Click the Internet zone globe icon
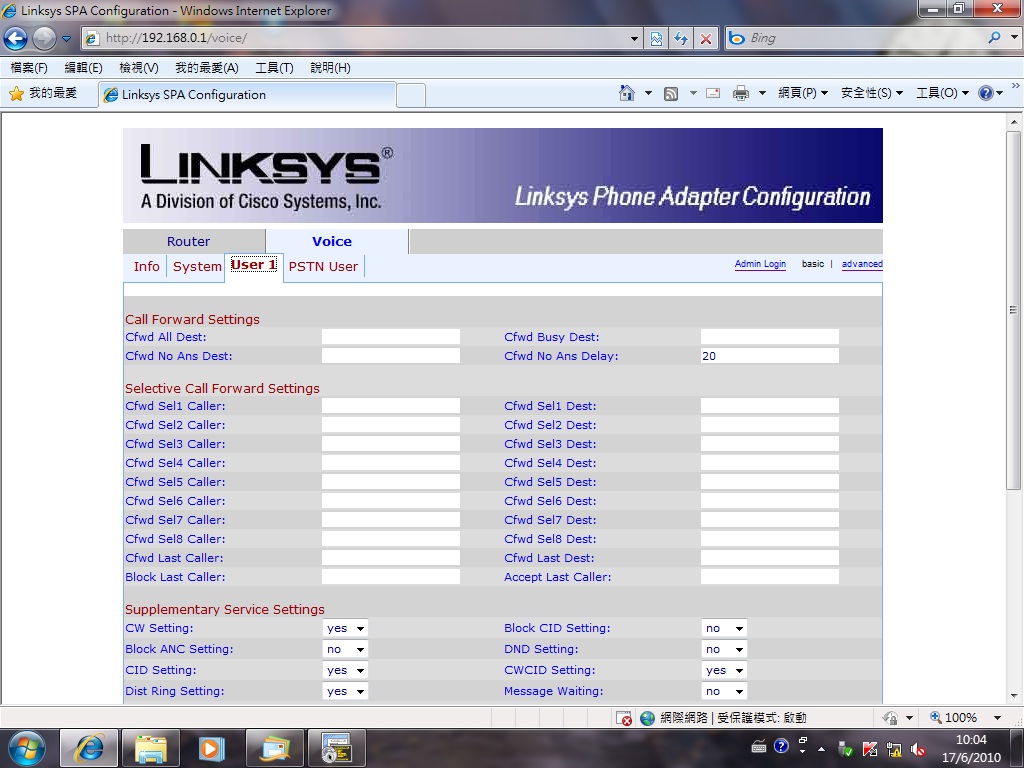1024x768 pixels. point(647,718)
